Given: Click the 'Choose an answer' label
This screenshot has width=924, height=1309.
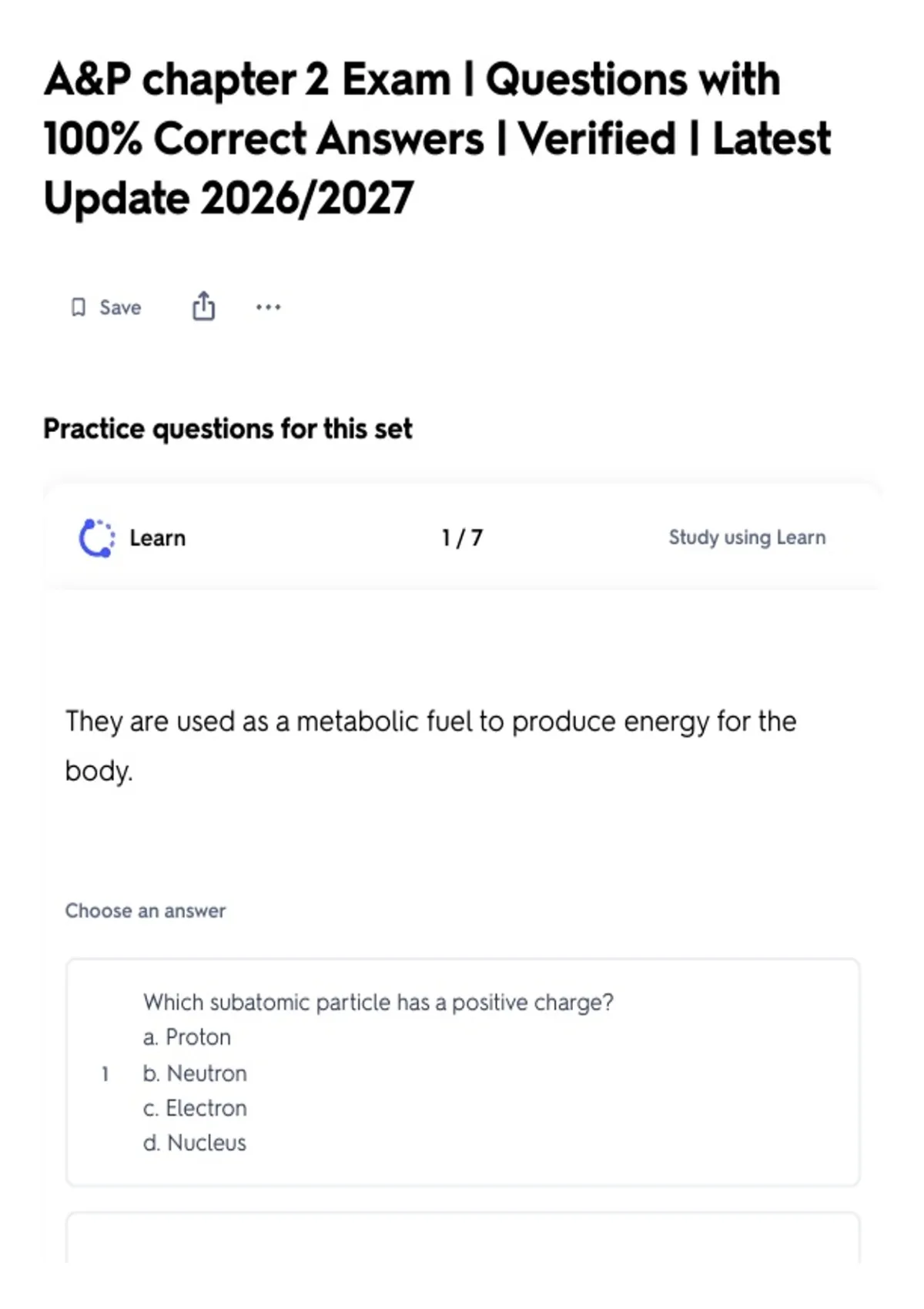Looking at the screenshot, I should click(146, 911).
